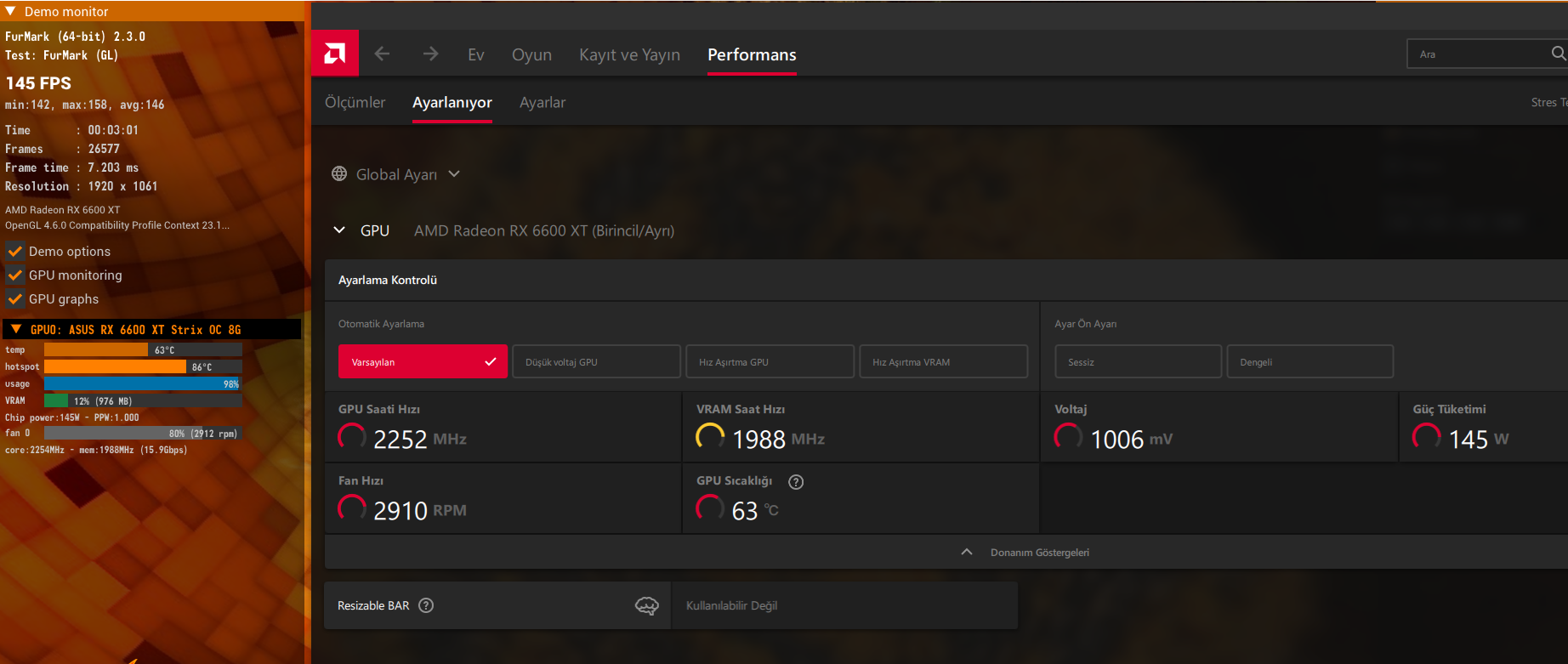Viewport: 1568px width, 664px height.
Task: Click the 1006 mV voltage value
Action: (x=1132, y=439)
